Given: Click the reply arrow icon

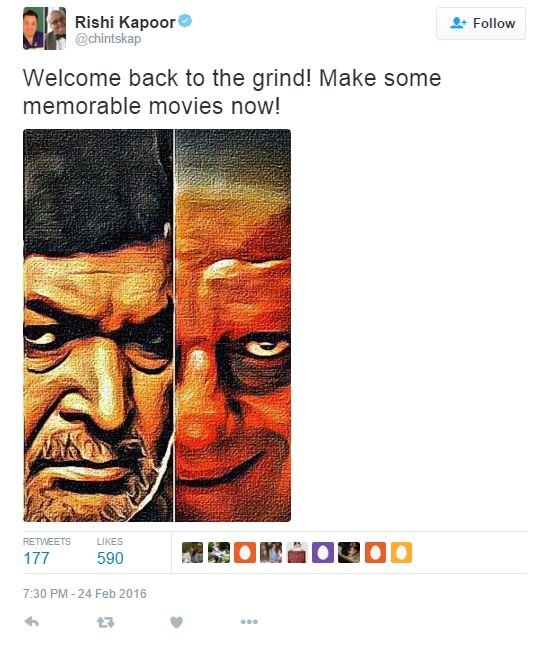Looking at the screenshot, I should (x=32, y=622).
